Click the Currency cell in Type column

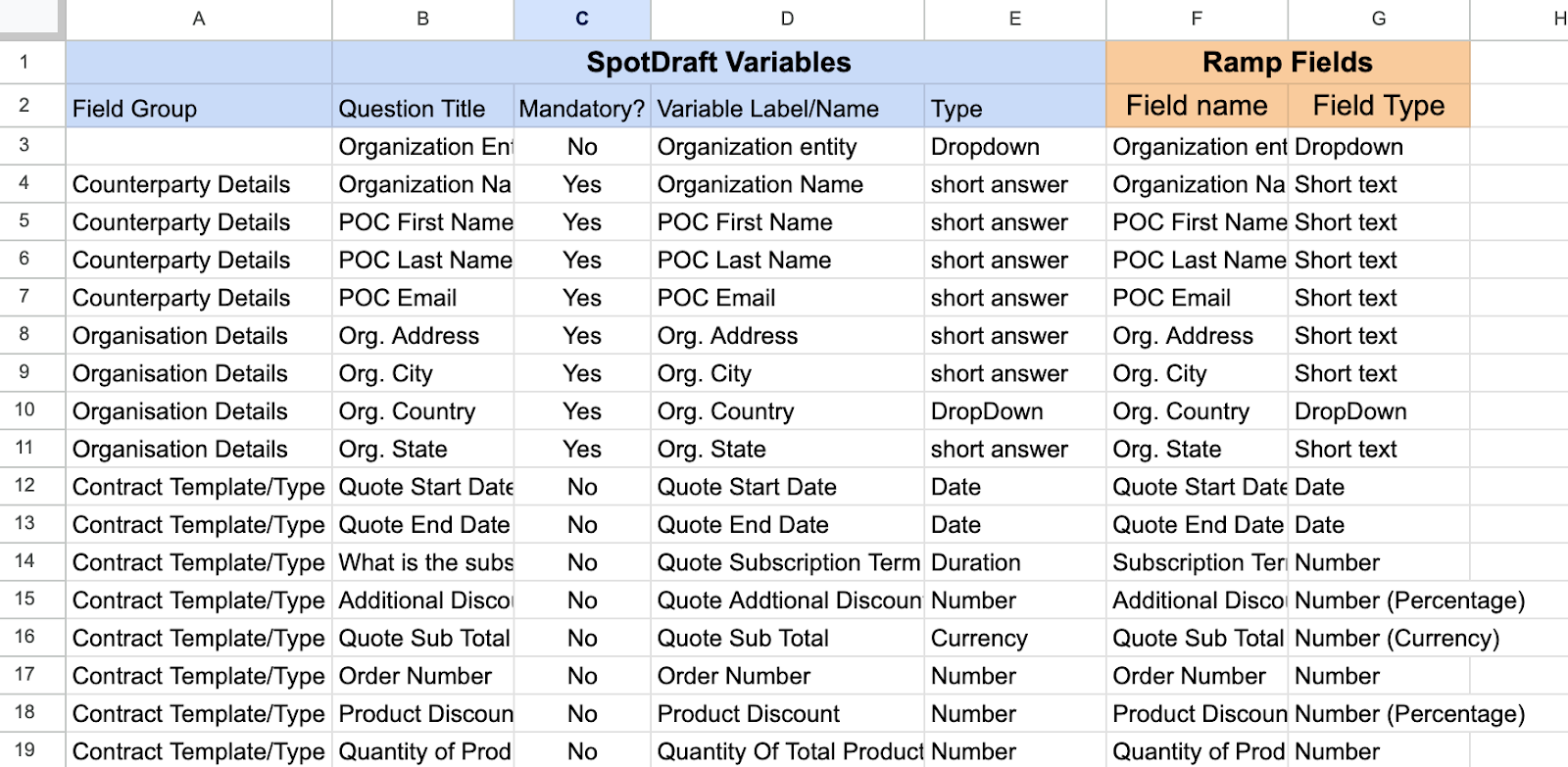(x=1014, y=639)
